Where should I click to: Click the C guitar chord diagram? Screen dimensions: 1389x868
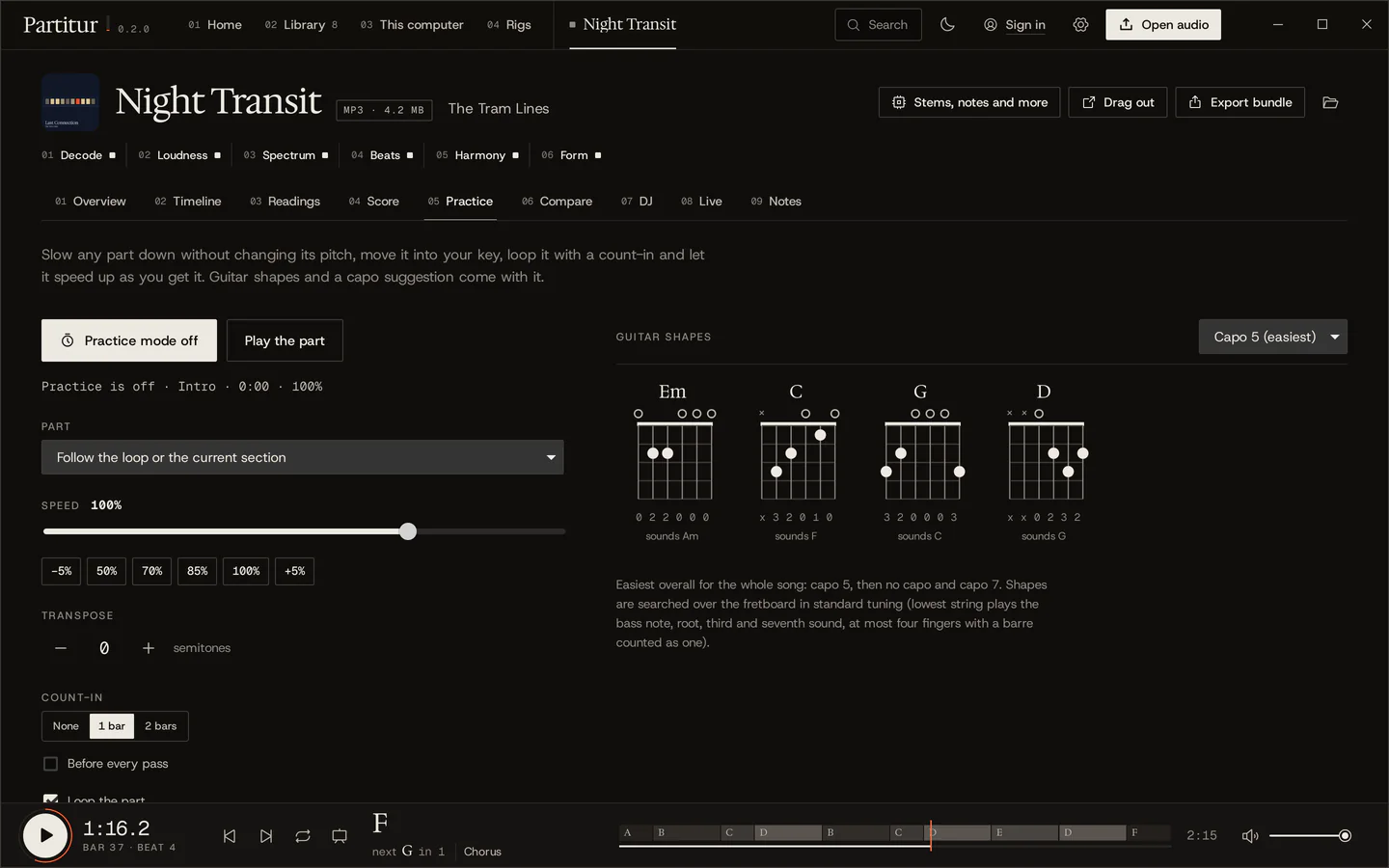[796, 461]
